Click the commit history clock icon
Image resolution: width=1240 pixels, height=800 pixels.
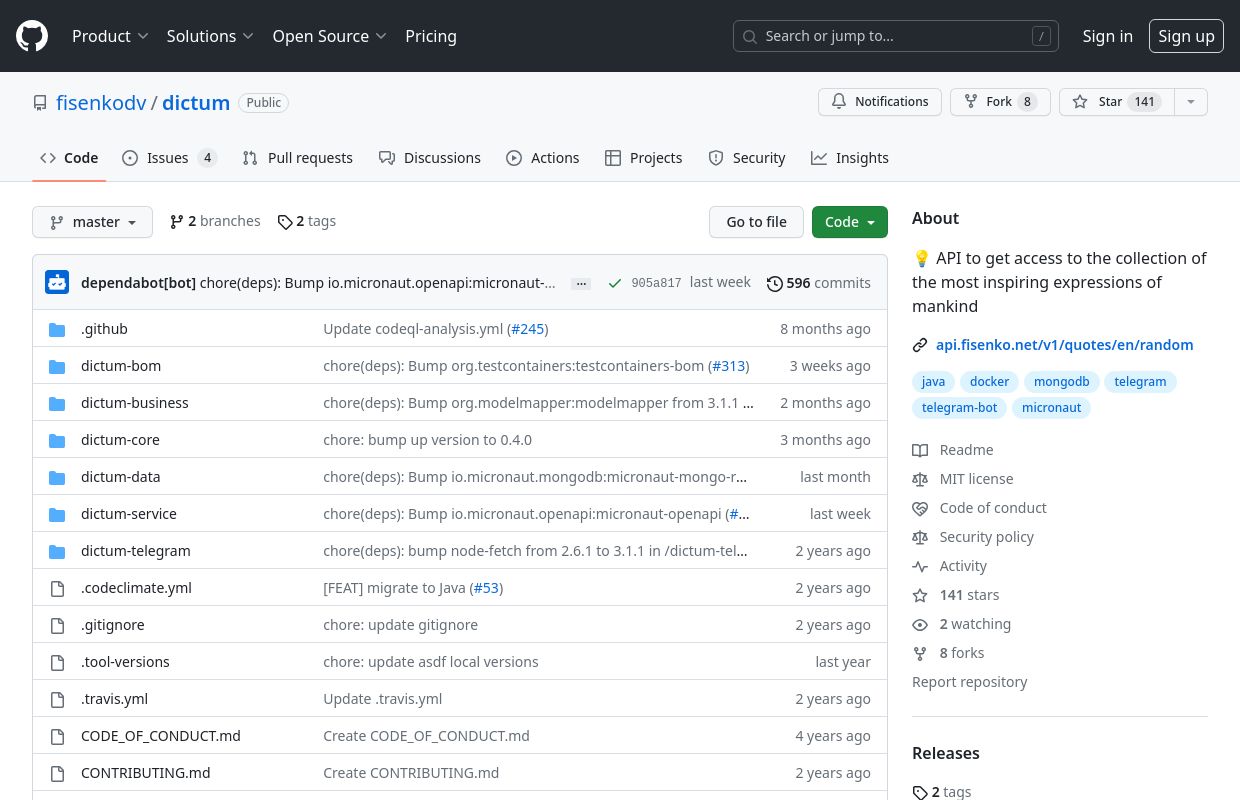(x=774, y=283)
